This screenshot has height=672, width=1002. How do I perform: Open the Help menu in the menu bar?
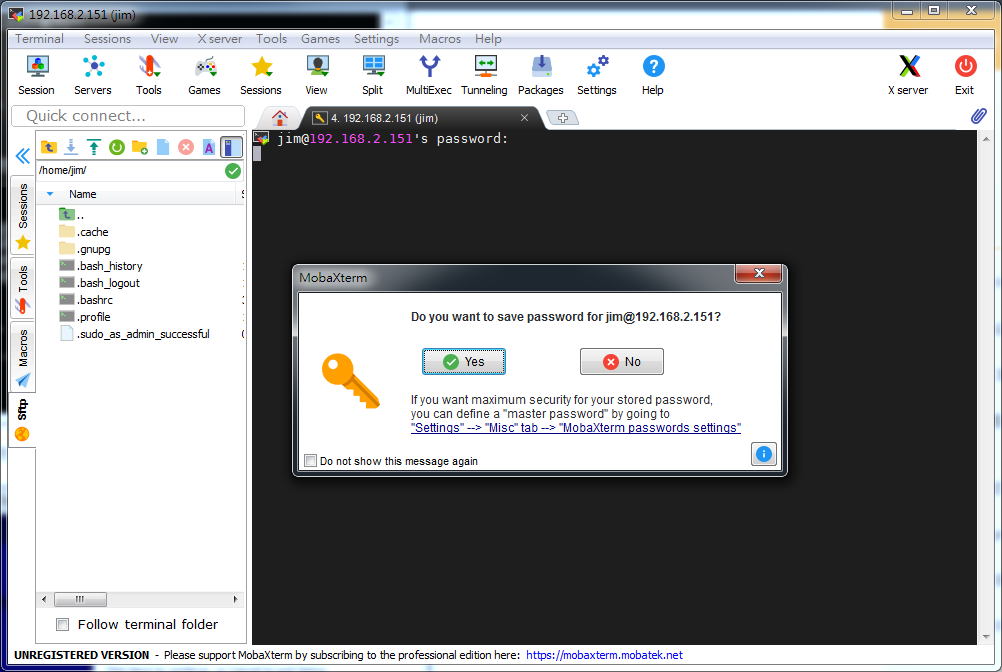coord(488,39)
